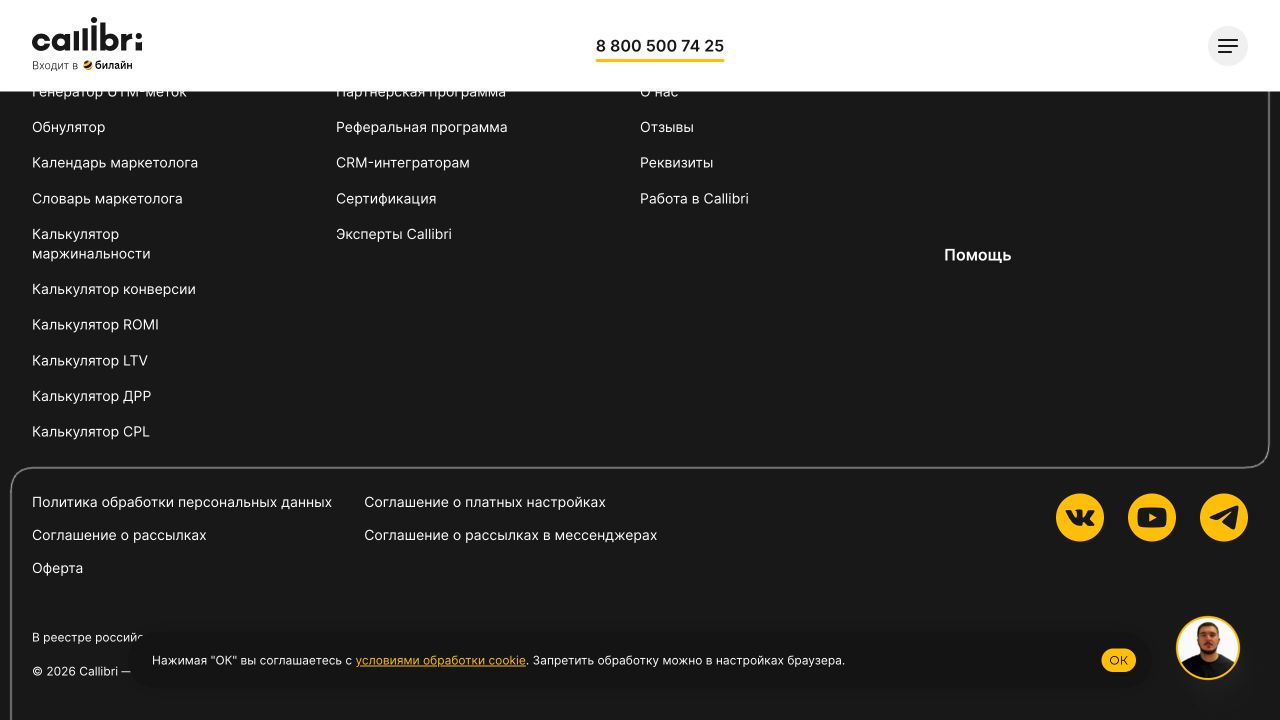Open Реквизиты page link
This screenshot has width=1280, height=720.
pyautogui.click(x=677, y=163)
